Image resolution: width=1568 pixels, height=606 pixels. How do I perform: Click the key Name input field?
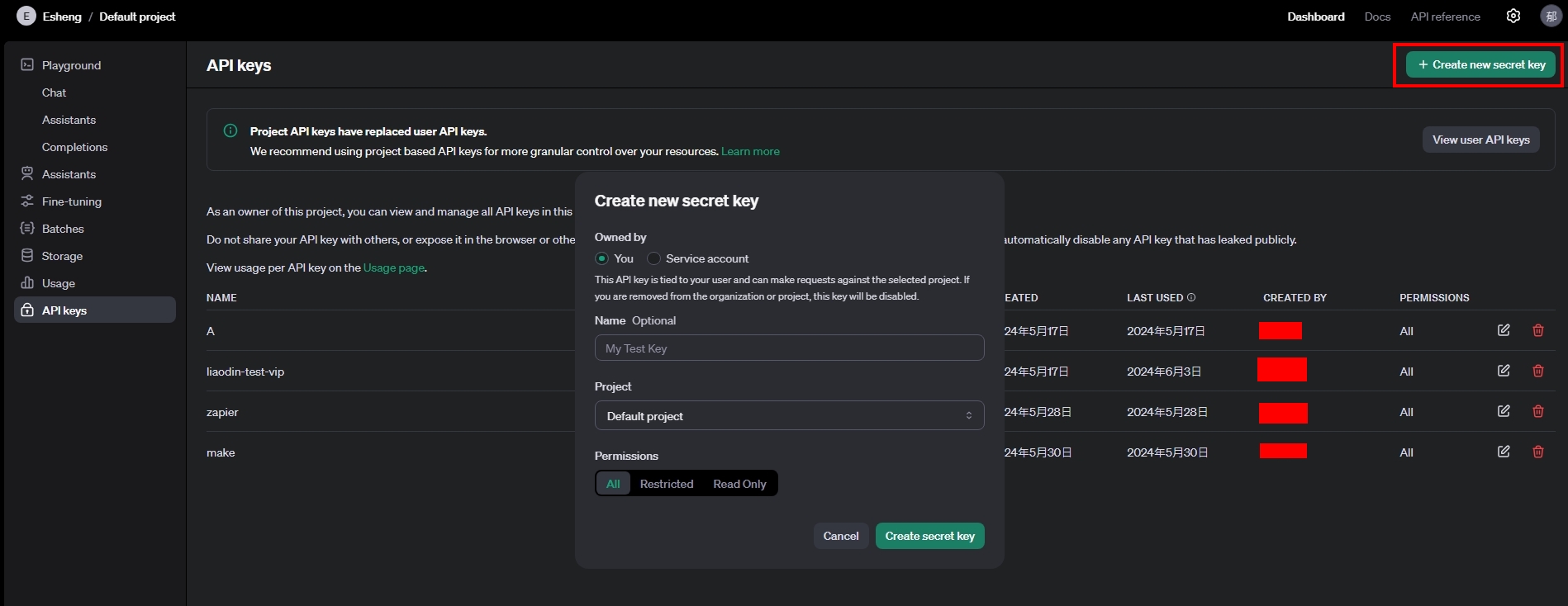pos(789,348)
